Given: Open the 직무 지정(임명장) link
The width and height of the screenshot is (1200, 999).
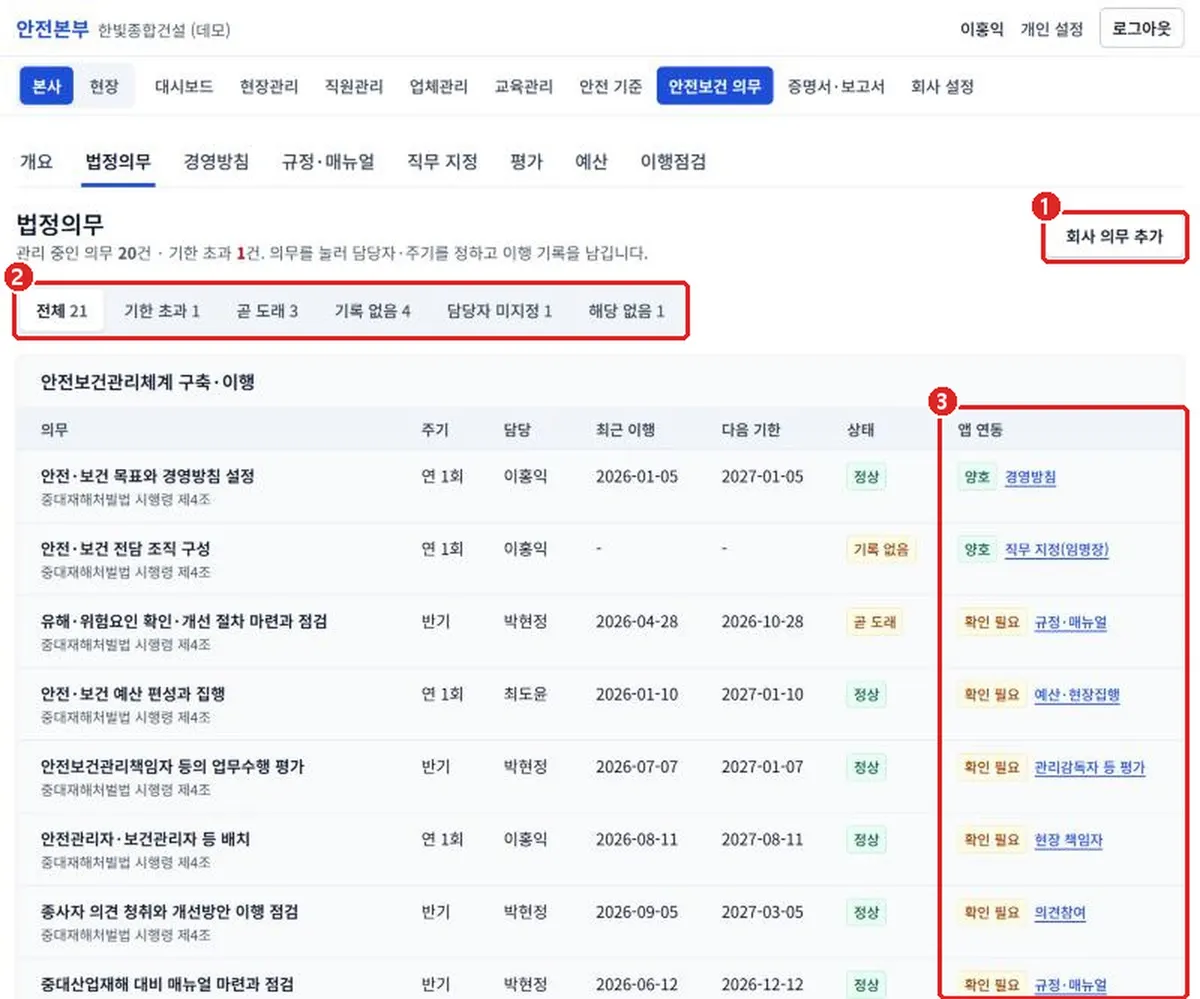Looking at the screenshot, I should 1057,549.
